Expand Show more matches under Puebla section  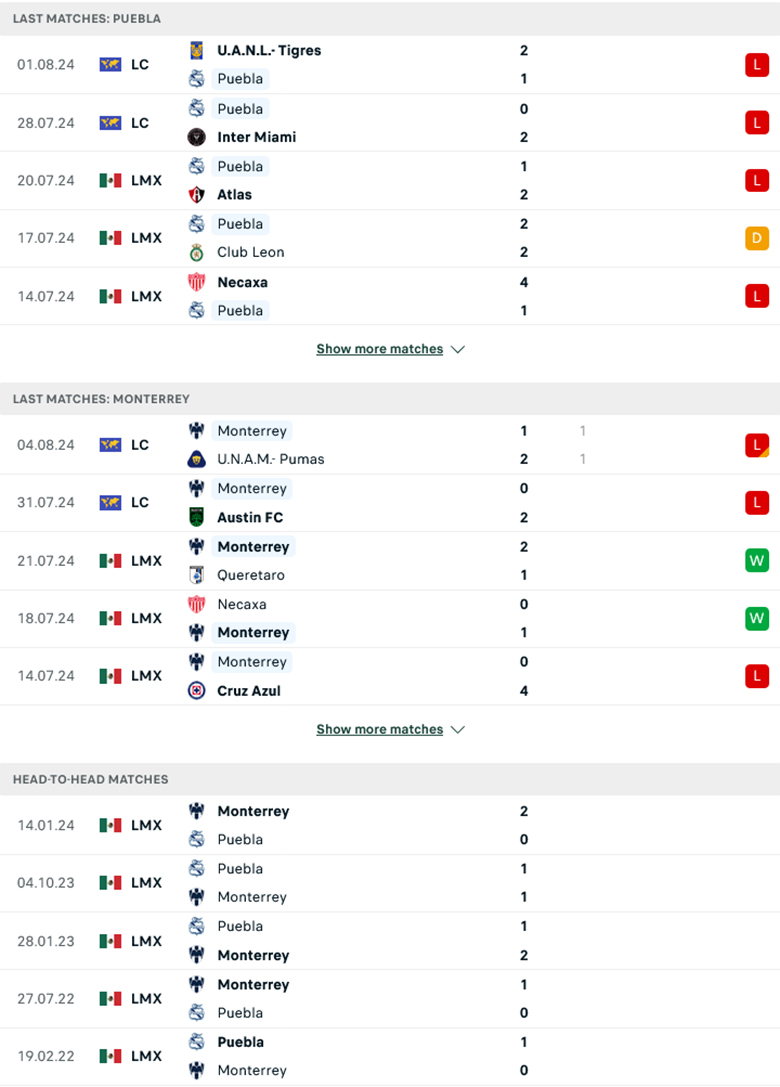tap(380, 349)
